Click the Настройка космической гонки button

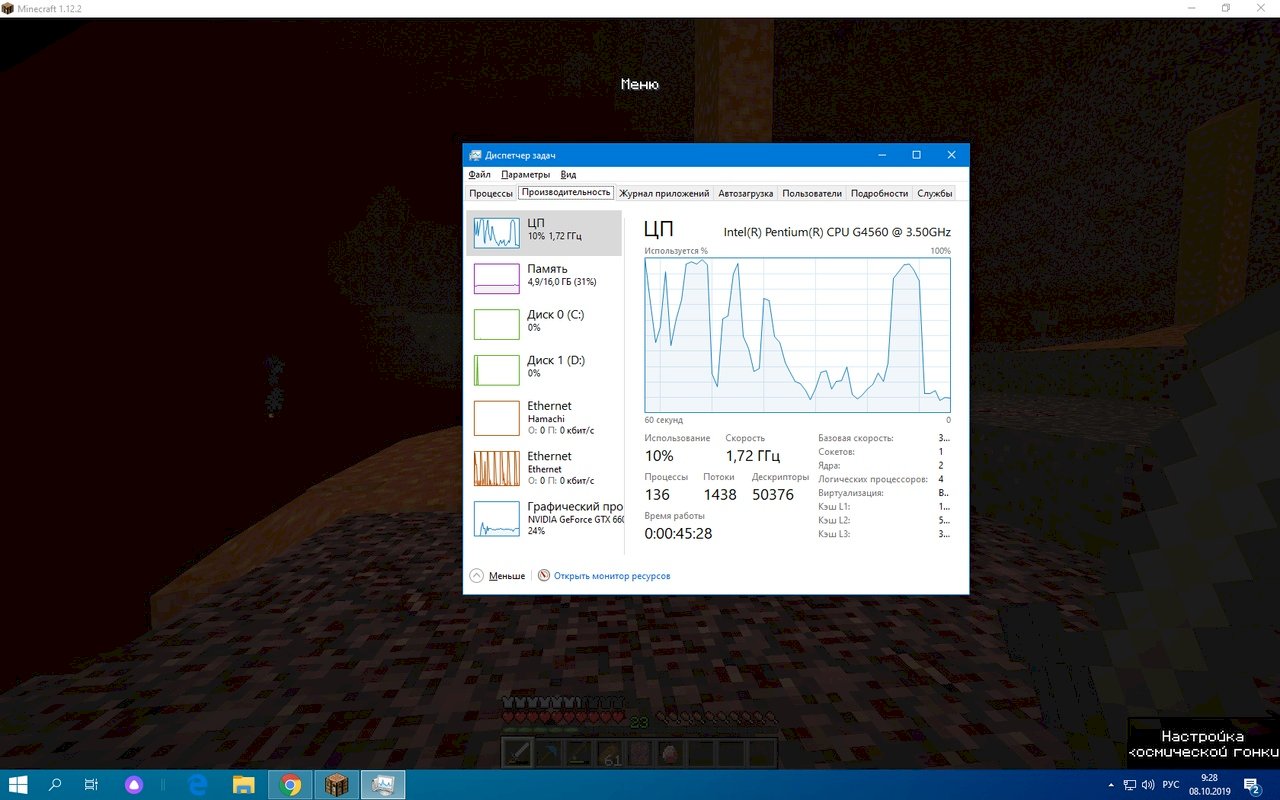(1204, 744)
